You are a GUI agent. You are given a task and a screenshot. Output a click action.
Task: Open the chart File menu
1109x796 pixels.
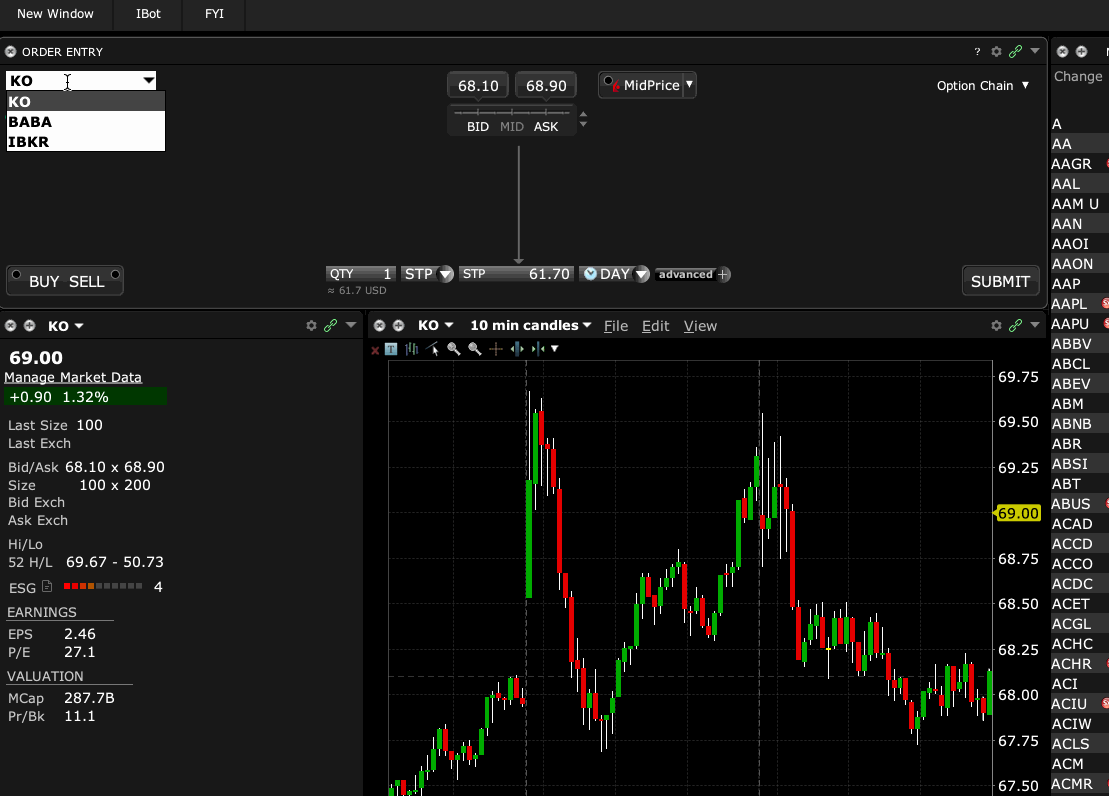coord(615,326)
